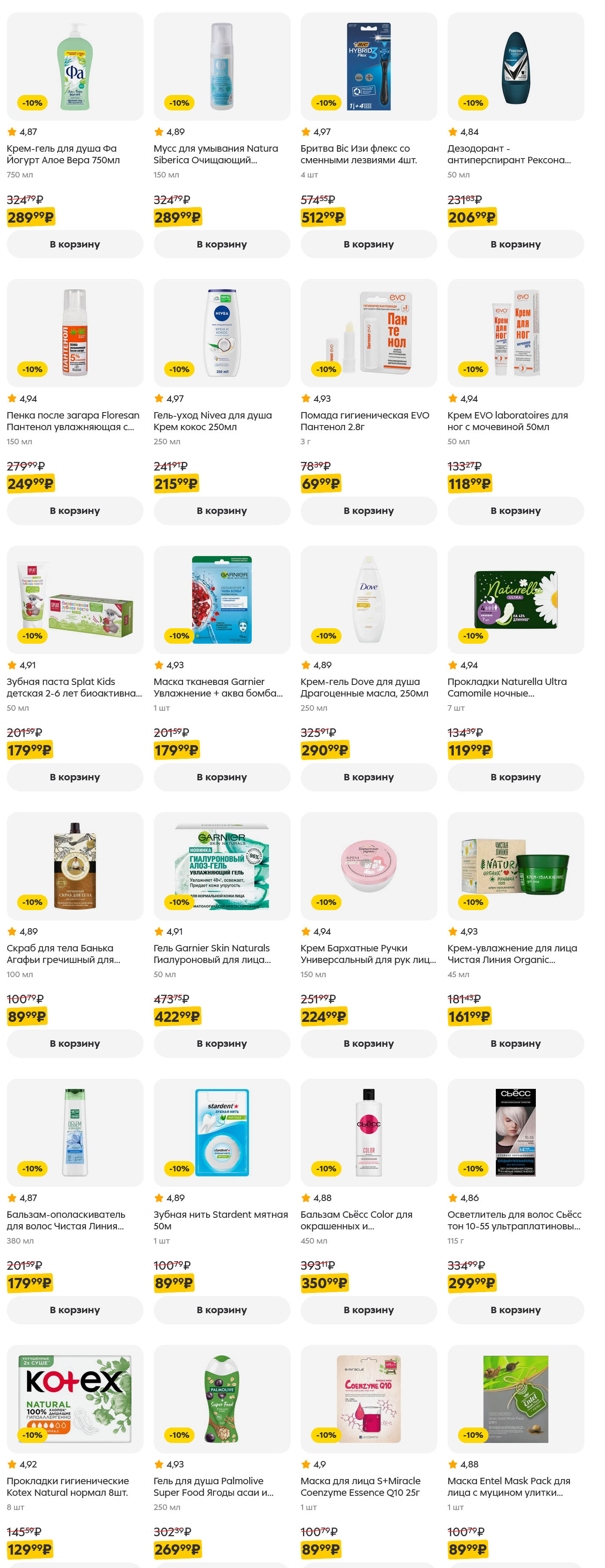
Task: Click the Coenzyme Q10 mask image
Action: tap(368, 1399)
